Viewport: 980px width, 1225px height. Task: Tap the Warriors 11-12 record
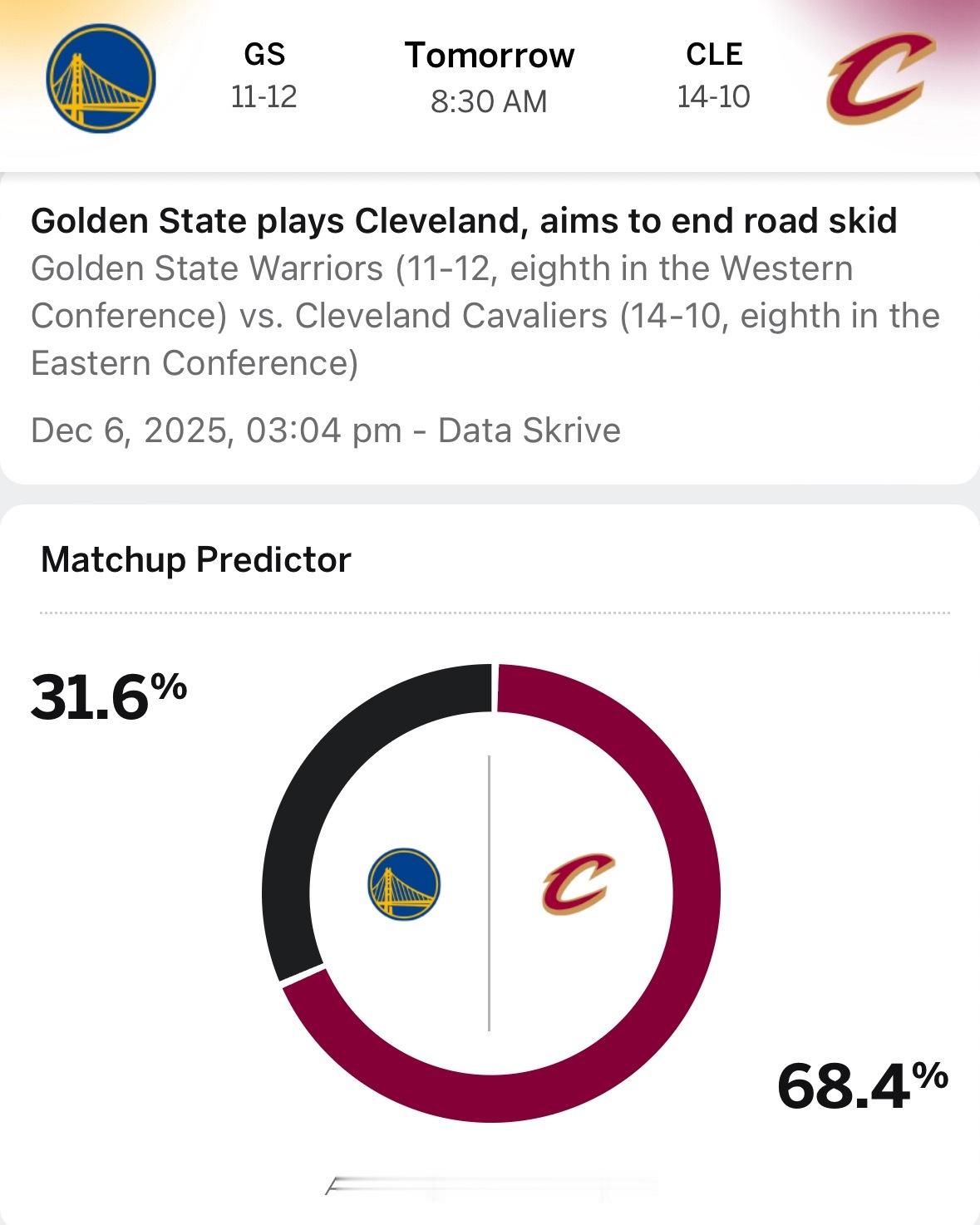pos(263,97)
